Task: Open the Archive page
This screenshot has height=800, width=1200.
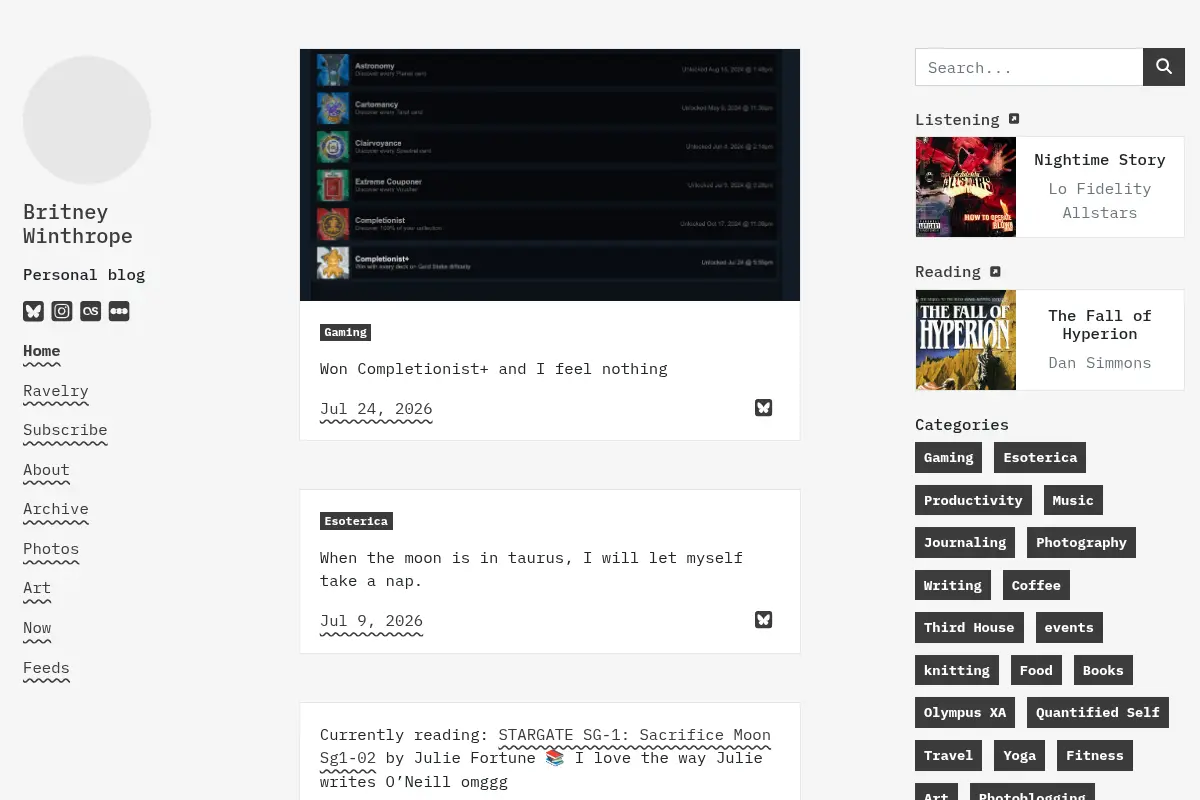Action: (56, 509)
